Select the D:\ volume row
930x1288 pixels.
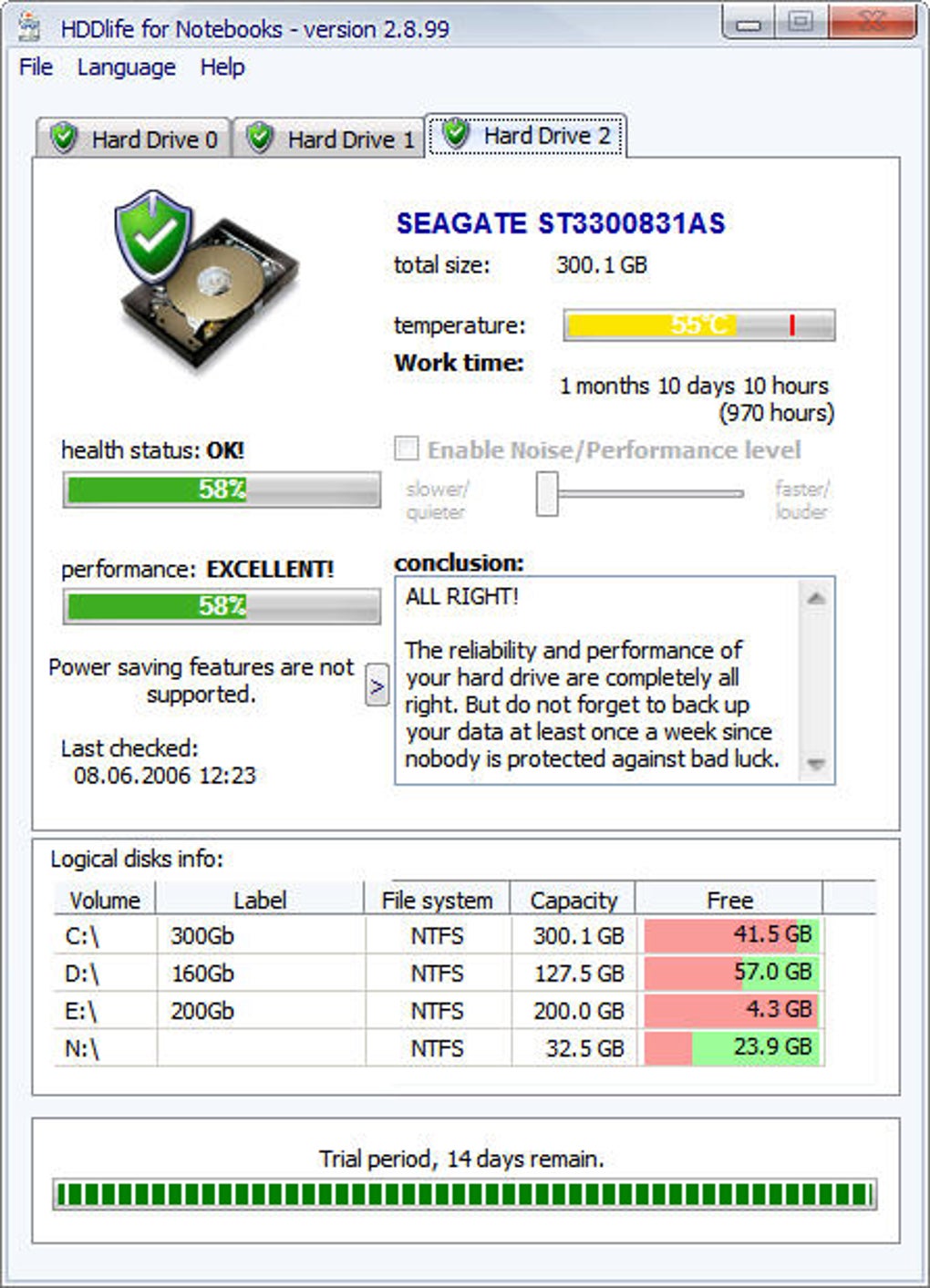(439, 973)
